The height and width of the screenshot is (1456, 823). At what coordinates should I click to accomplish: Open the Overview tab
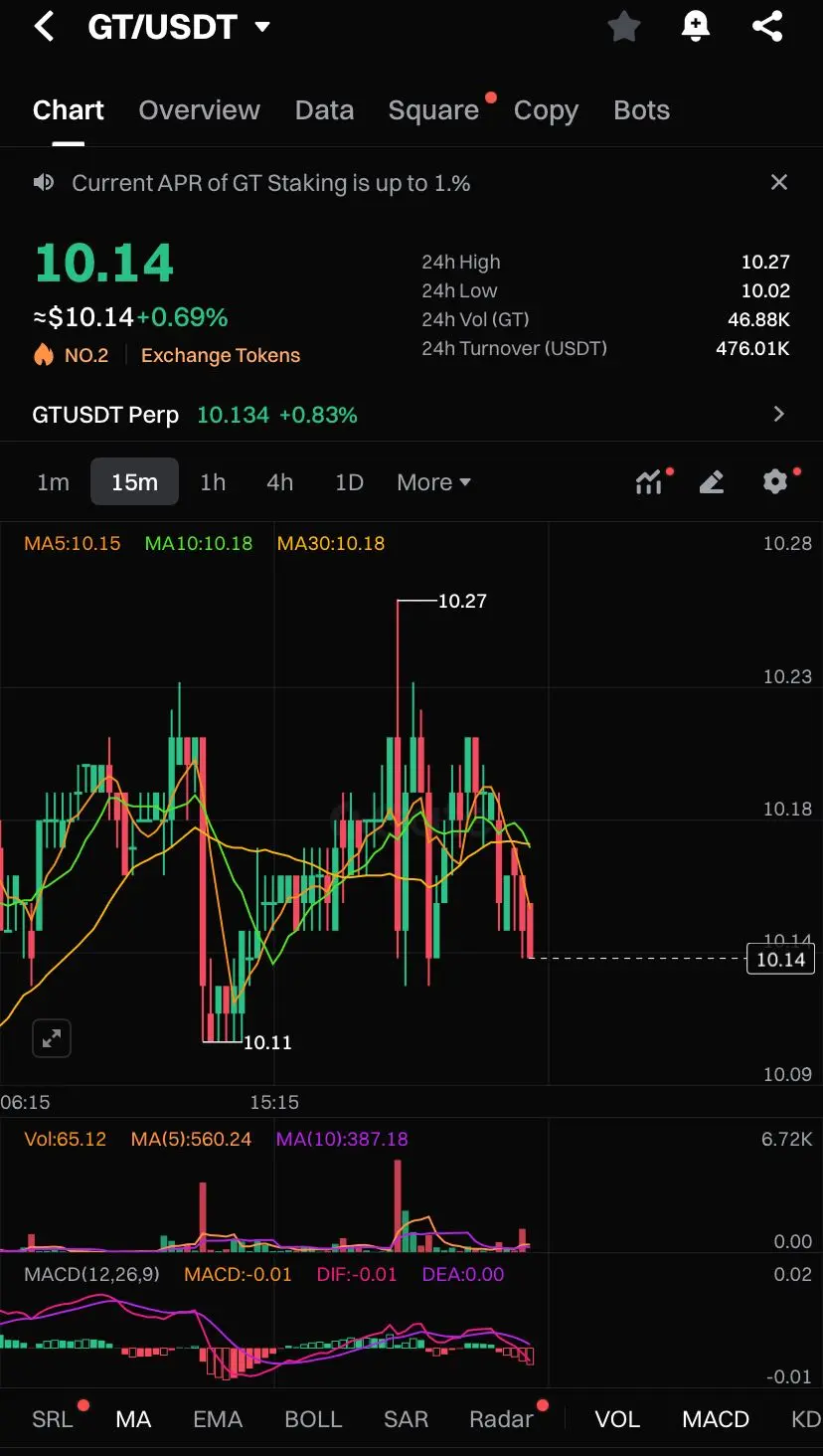(199, 110)
